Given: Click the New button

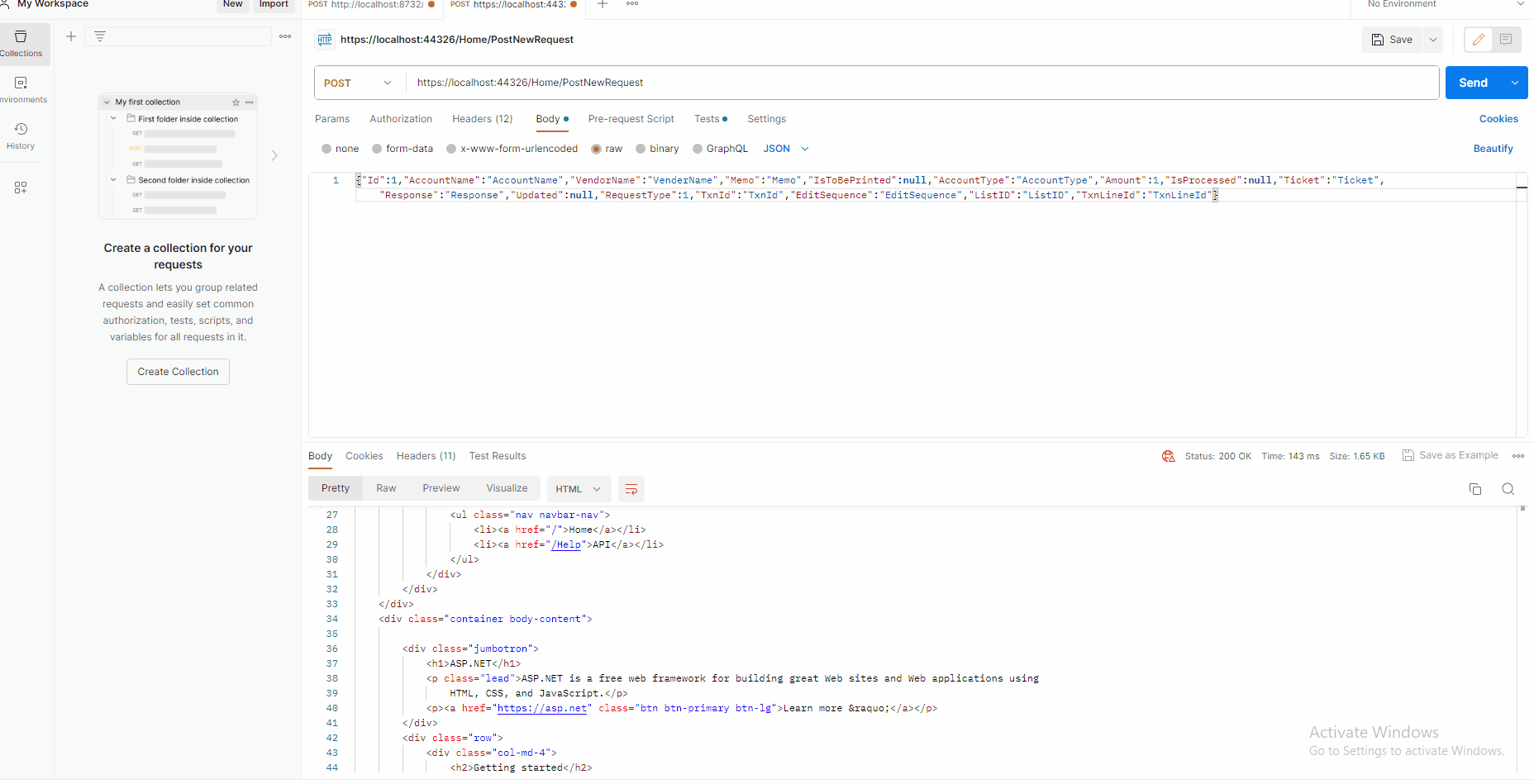Looking at the screenshot, I should [233, 5].
